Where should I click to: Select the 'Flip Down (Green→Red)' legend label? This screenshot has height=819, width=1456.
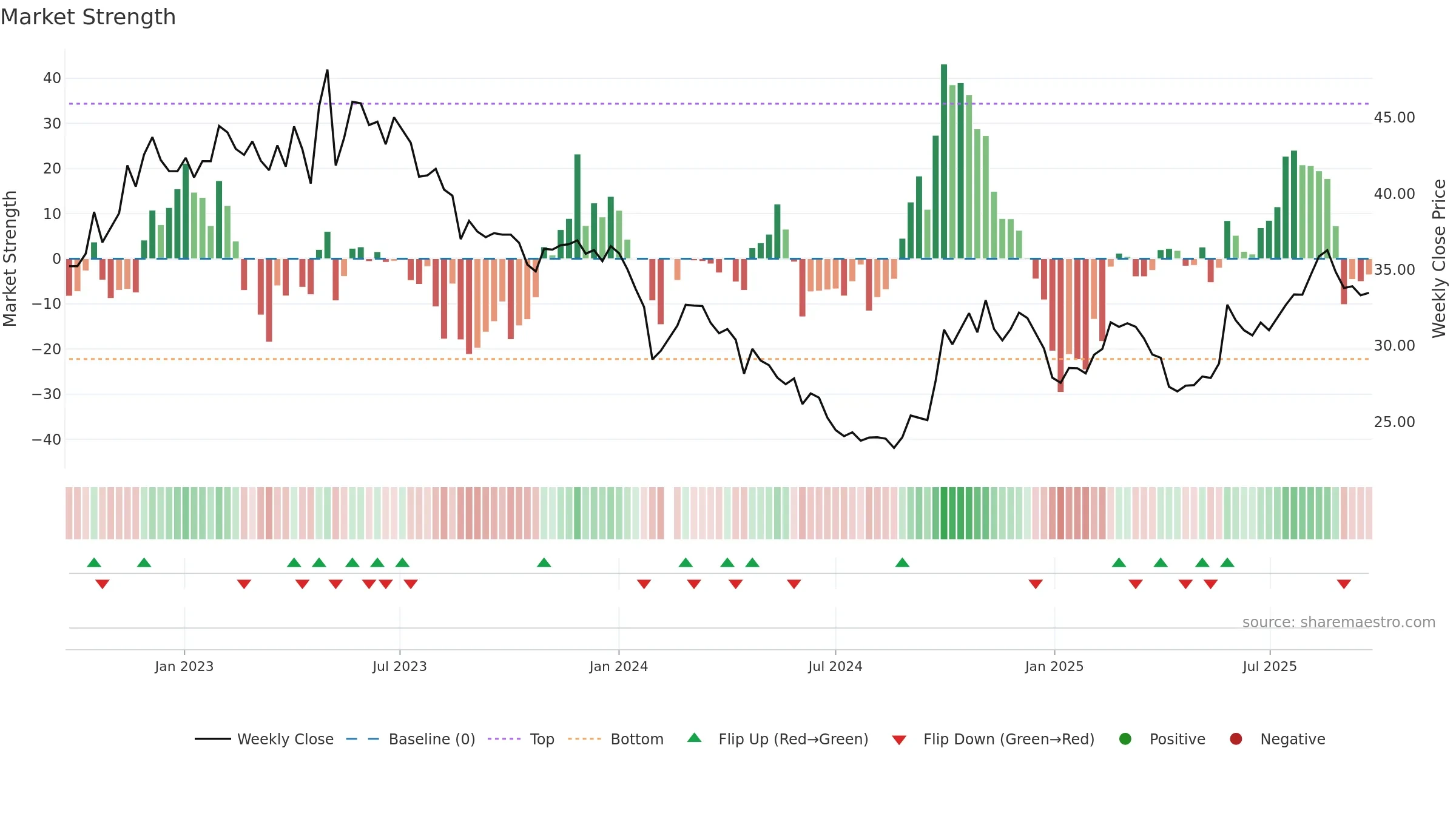click(x=1009, y=740)
